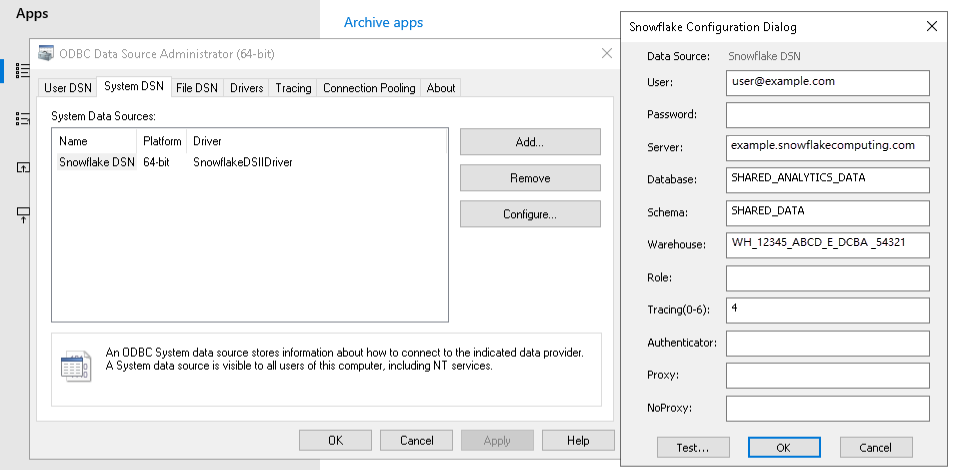This screenshot has width=955, height=470.
Task: Click the Help button
Action: tap(578, 440)
